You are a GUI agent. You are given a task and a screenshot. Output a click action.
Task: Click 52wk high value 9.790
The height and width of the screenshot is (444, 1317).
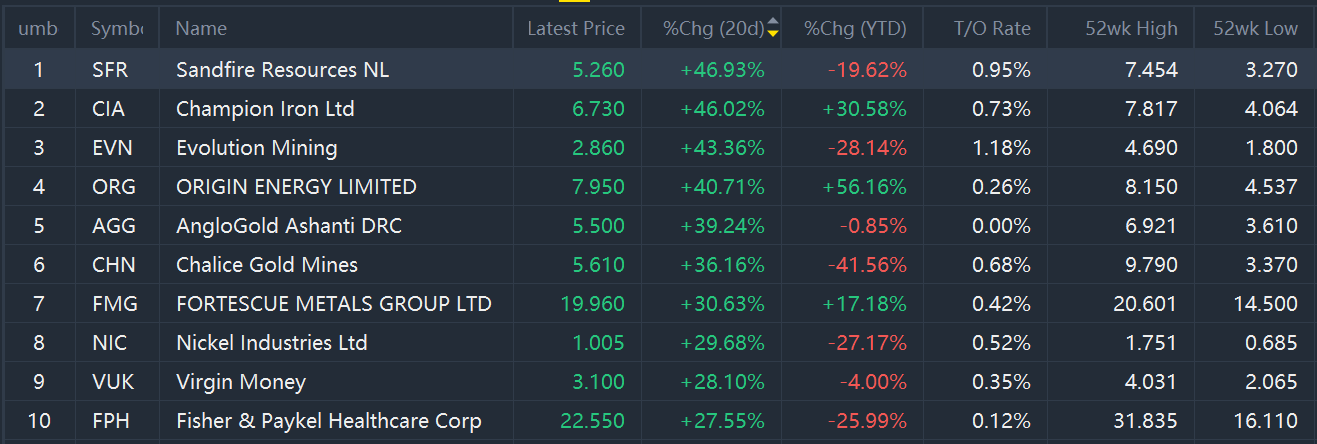pyautogui.click(x=1151, y=265)
